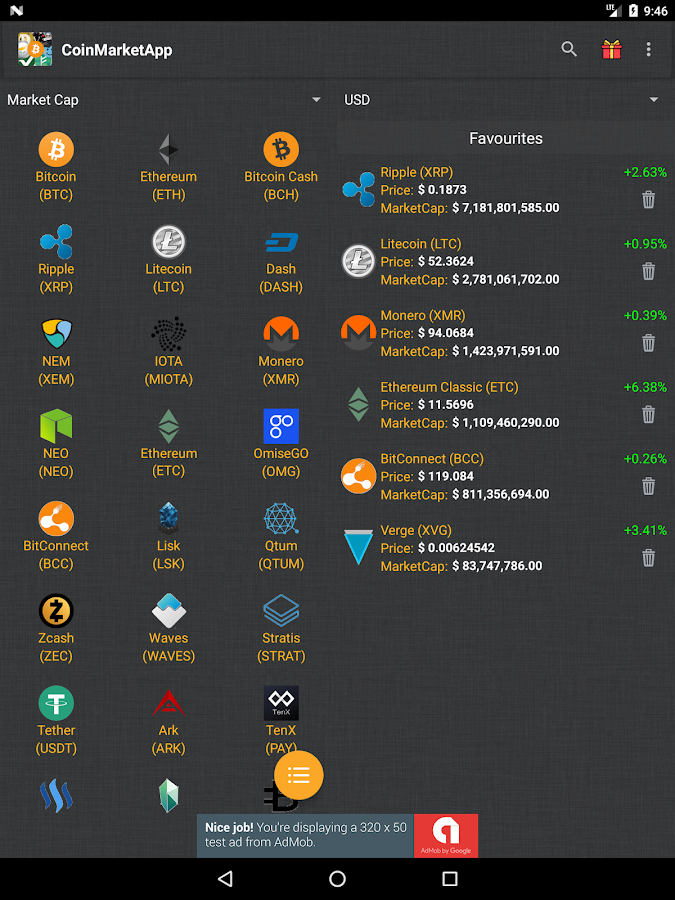
Task: Tap the Android recent apps button
Action: [x=450, y=878]
